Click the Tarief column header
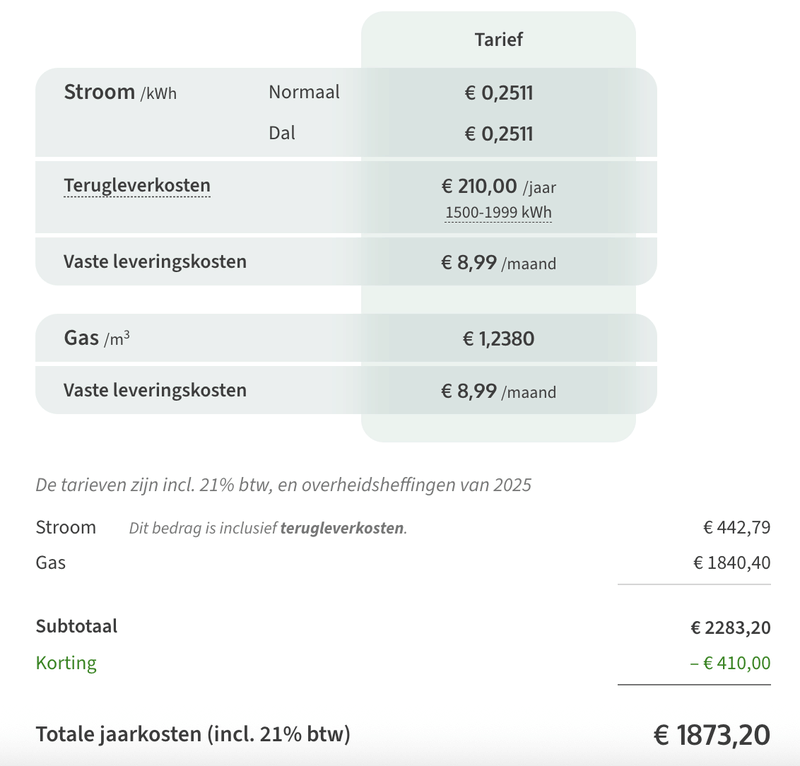This screenshot has height=766, width=800. coord(498,40)
